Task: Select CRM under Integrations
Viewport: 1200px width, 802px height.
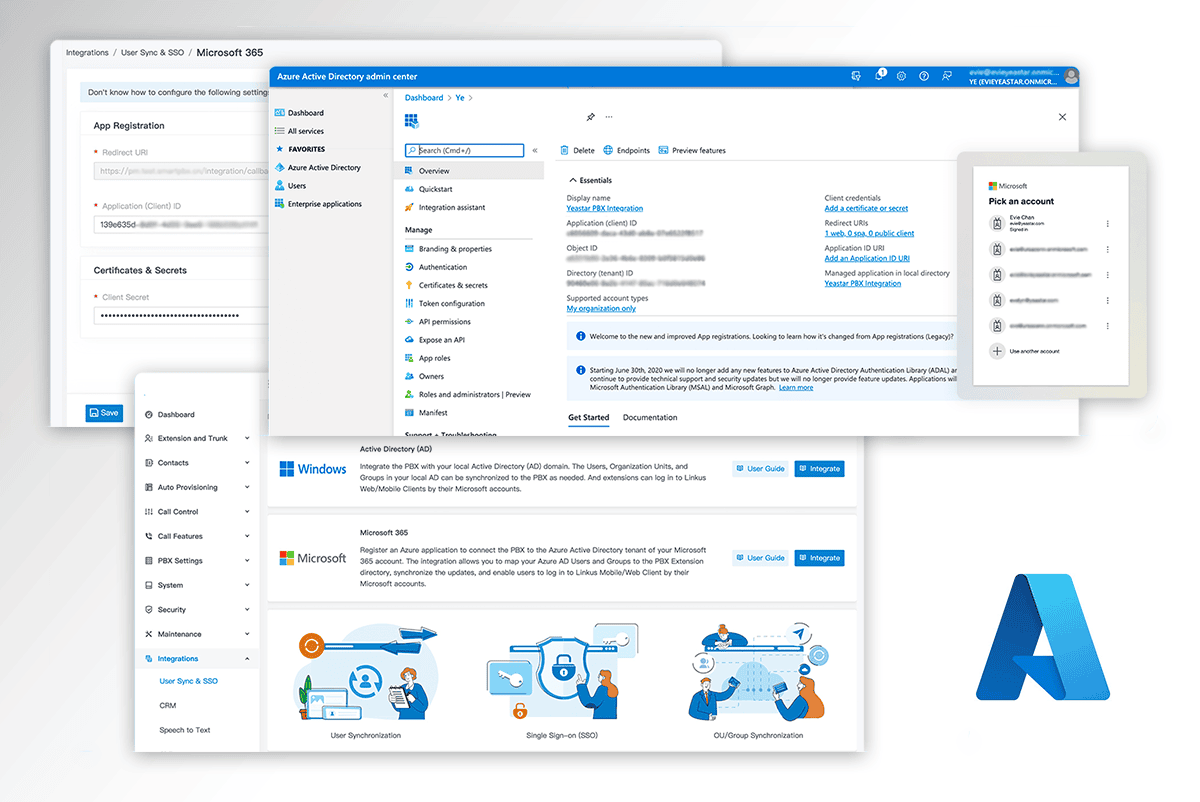Action: (x=168, y=706)
